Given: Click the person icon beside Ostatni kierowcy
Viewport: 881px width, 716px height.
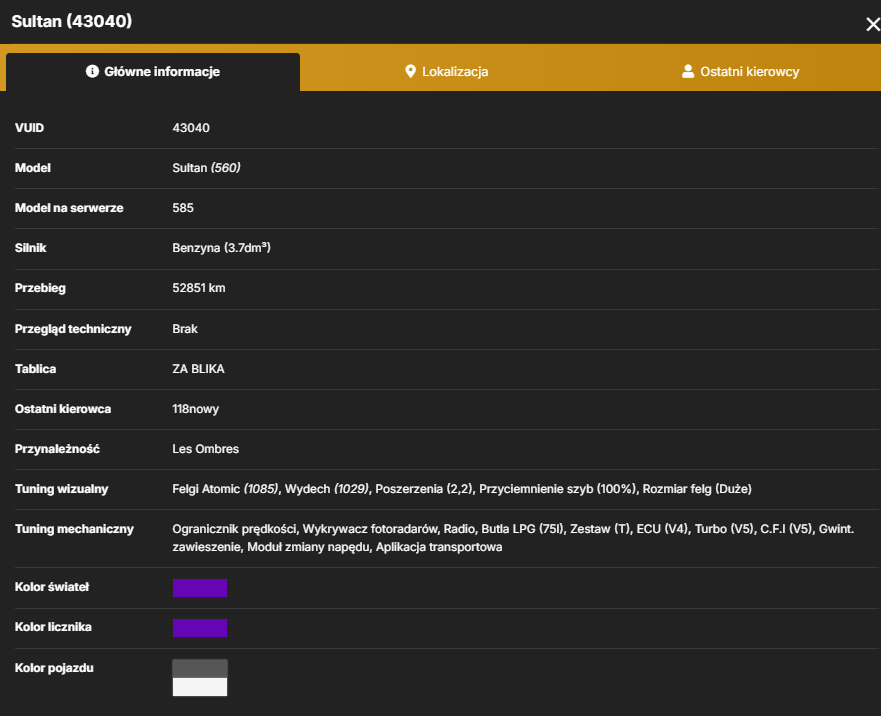Looking at the screenshot, I should 688,71.
